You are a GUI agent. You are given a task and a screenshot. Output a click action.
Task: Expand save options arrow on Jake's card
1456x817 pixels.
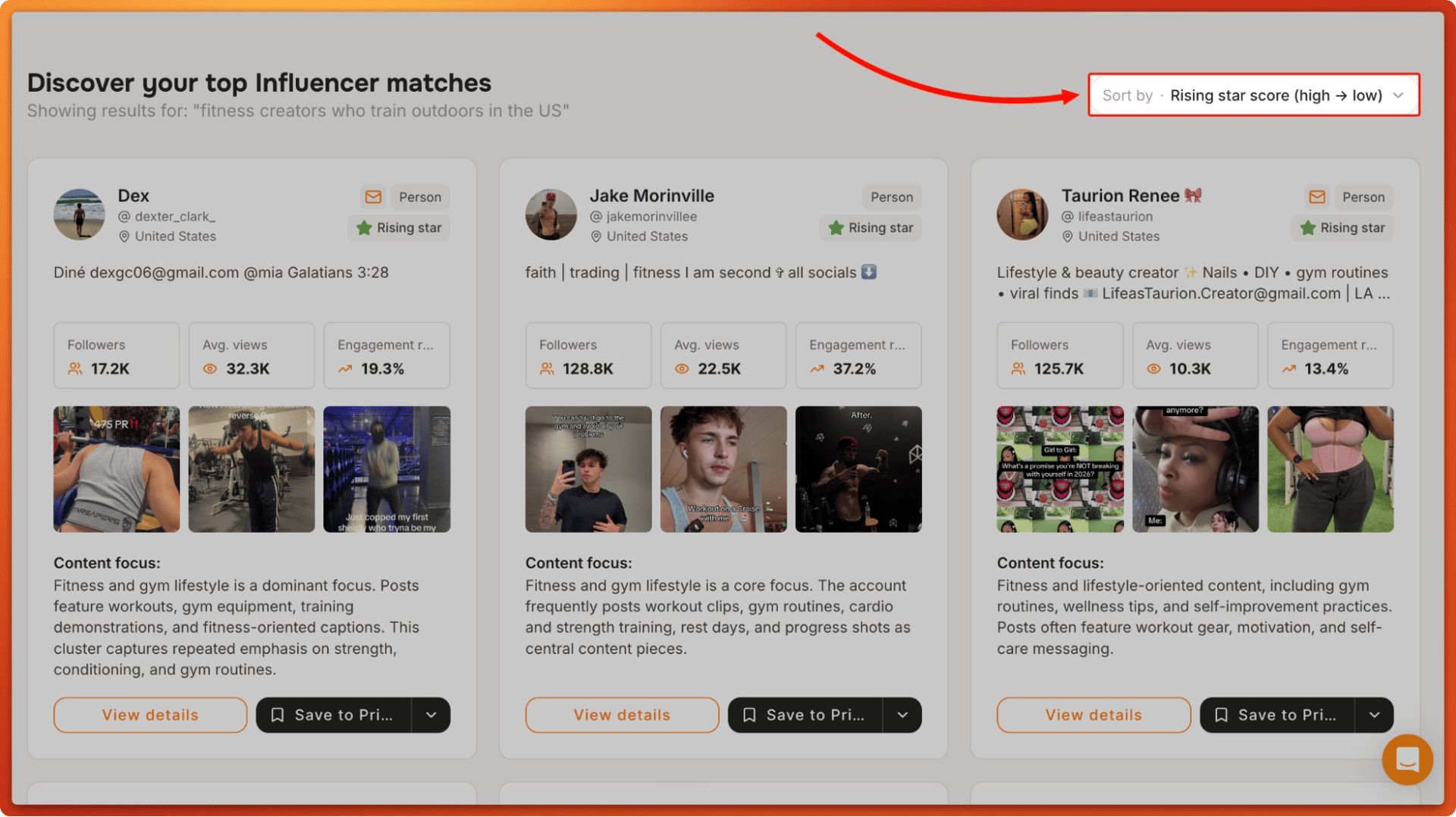(902, 715)
